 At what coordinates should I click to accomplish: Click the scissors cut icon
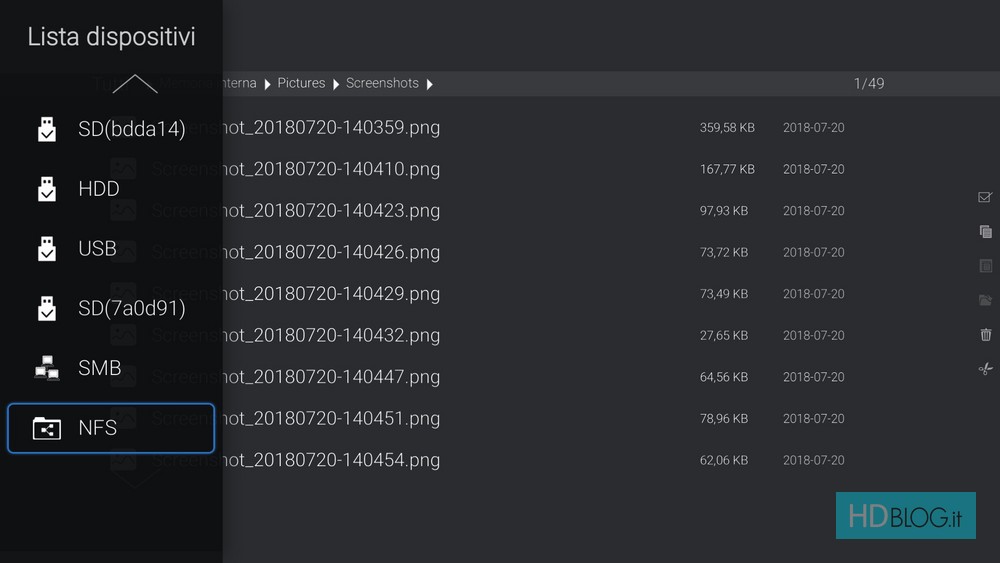[985, 369]
